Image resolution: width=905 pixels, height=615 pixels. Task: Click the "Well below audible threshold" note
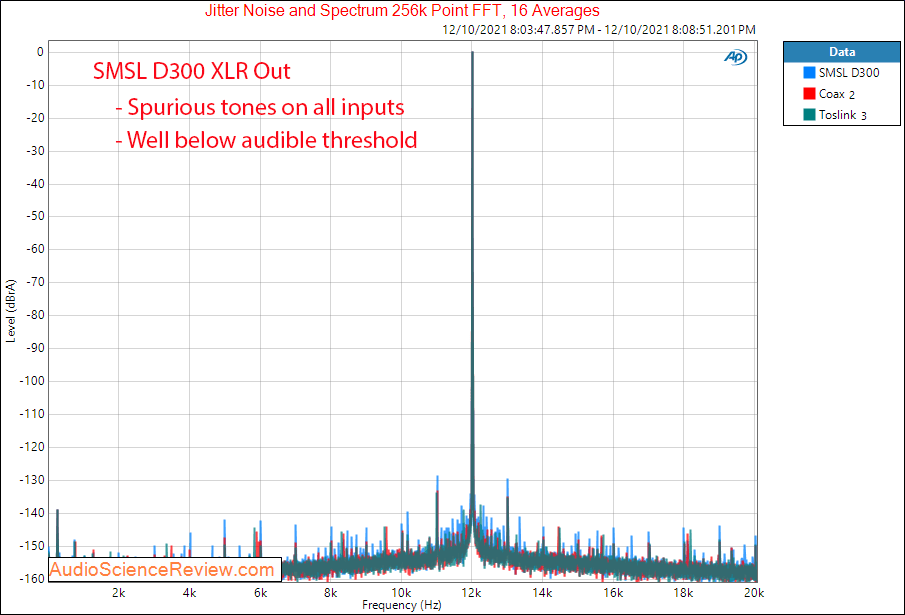click(x=266, y=140)
